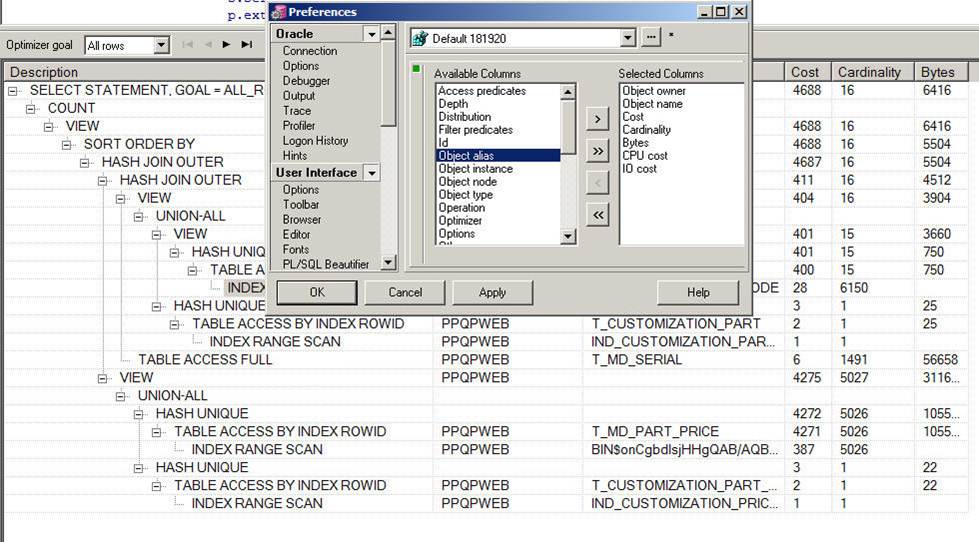Viewport: 979px width, 542px height.
Task: Open the Optimizer goal All rows dropdown
Action: coord(162,45)
